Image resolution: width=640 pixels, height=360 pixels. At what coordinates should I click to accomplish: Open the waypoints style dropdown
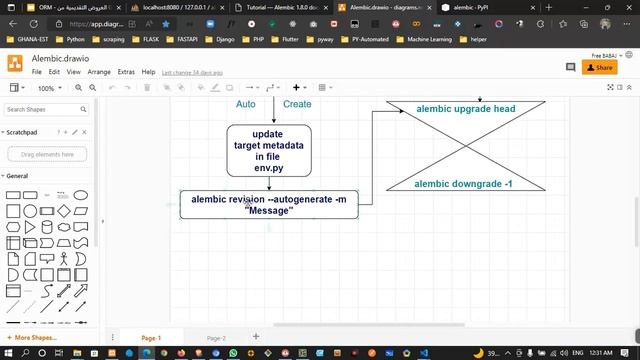point(273,87)
